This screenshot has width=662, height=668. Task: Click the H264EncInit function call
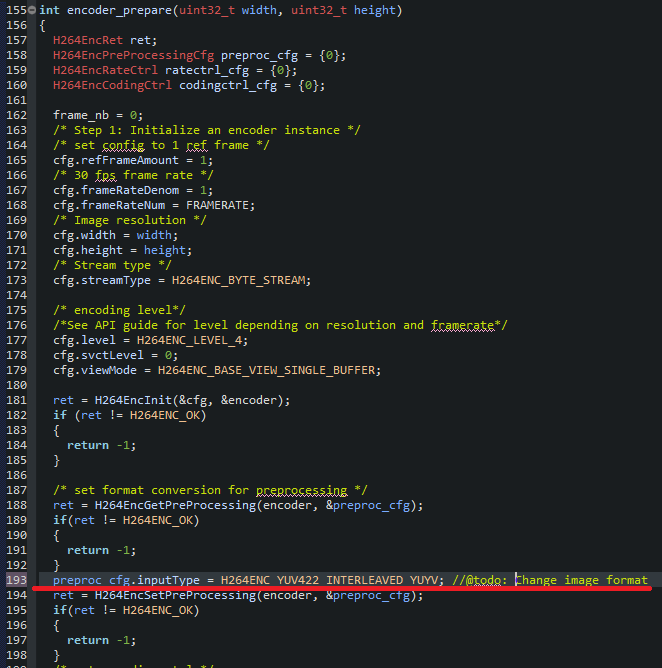tap(192, 400)
